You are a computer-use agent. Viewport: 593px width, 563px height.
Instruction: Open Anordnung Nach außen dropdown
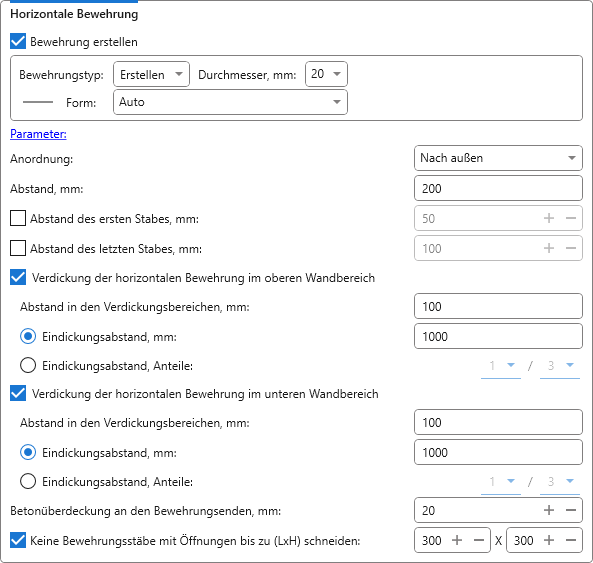498,158
